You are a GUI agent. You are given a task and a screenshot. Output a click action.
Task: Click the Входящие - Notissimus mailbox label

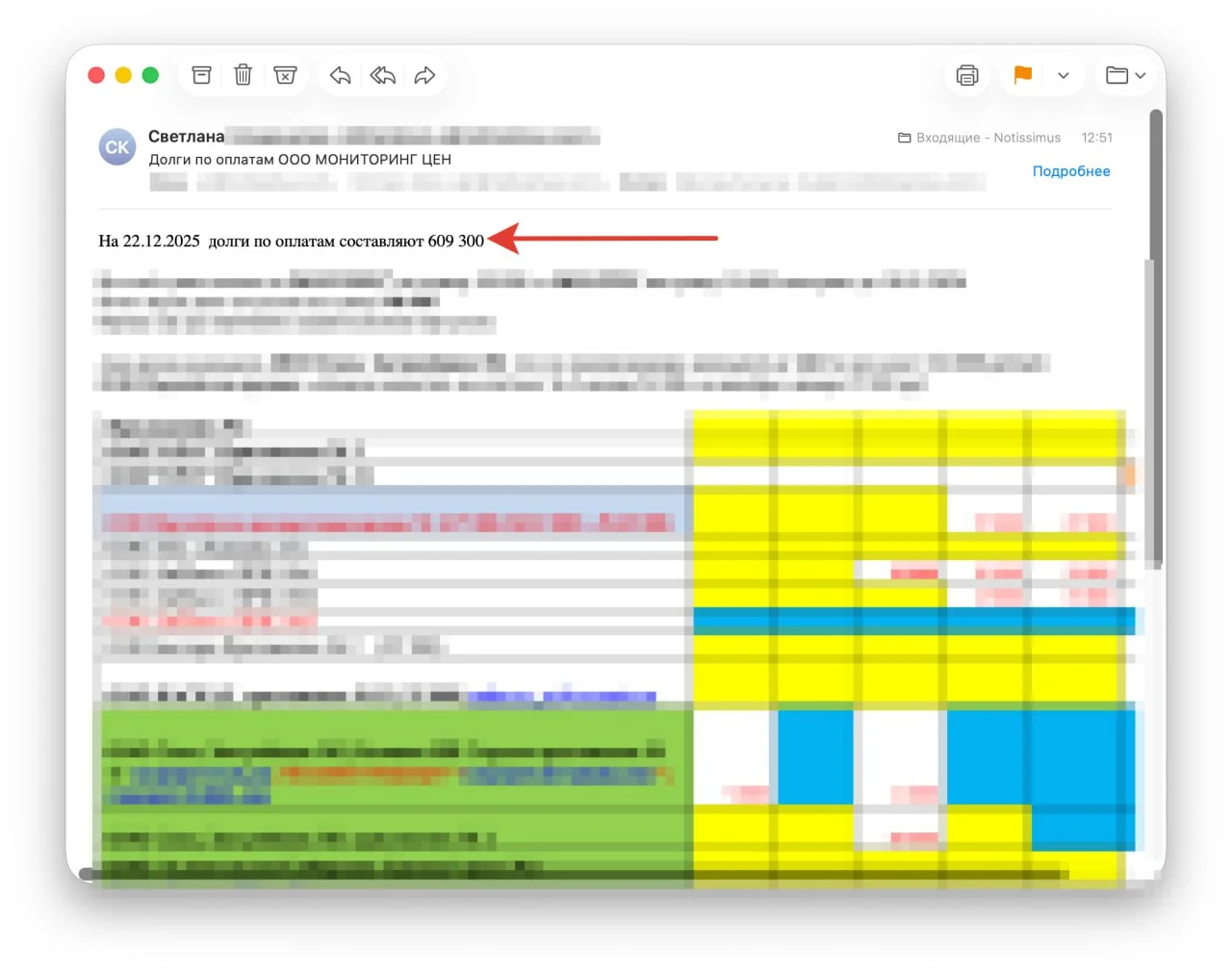pyautogui.click(x=980, y=138)
